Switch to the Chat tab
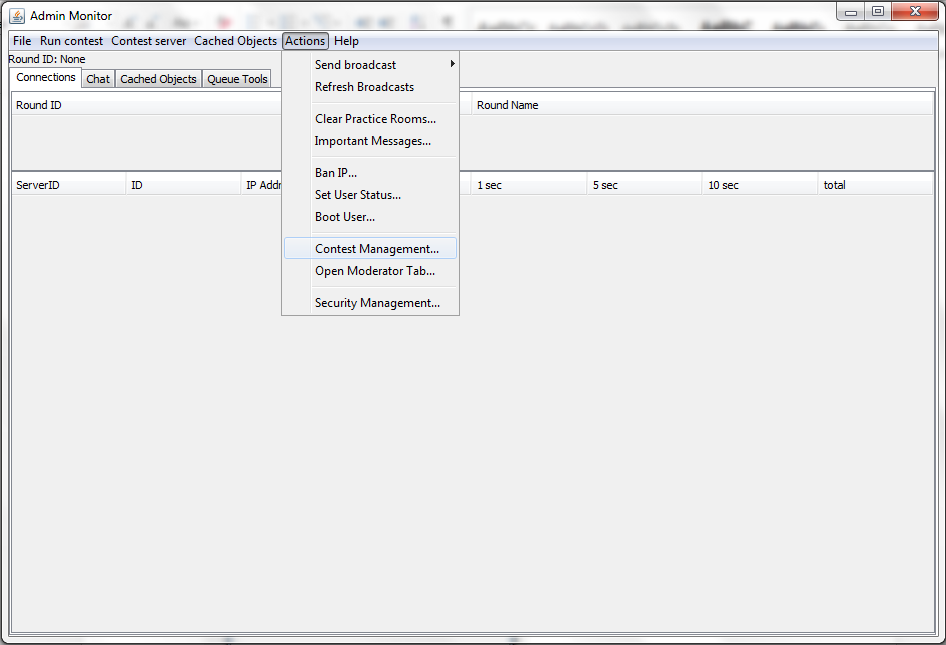 (98, 79)
